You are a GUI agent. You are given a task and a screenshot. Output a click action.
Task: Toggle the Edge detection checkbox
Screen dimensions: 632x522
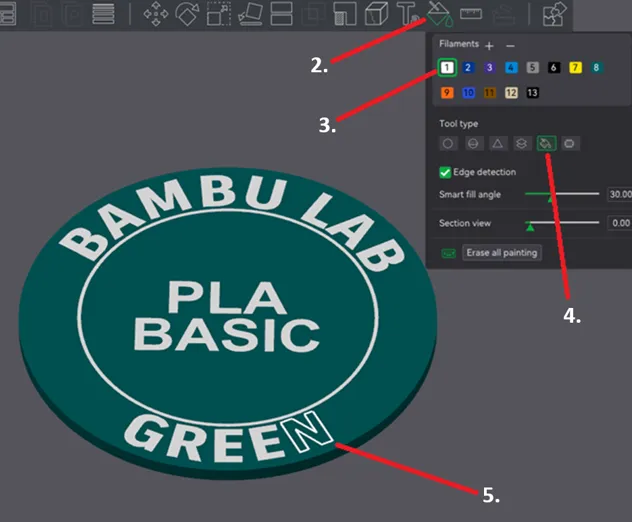tap(445, 173)
